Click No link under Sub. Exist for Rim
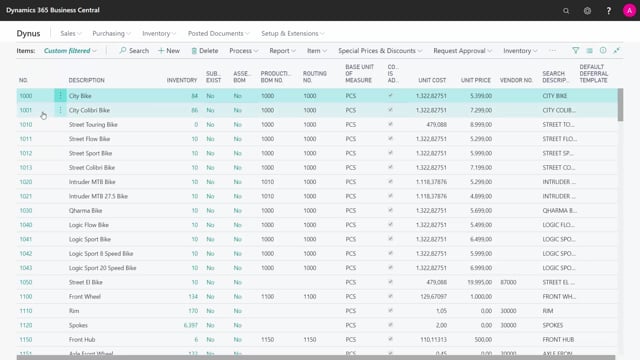 (x=210, y=311)
